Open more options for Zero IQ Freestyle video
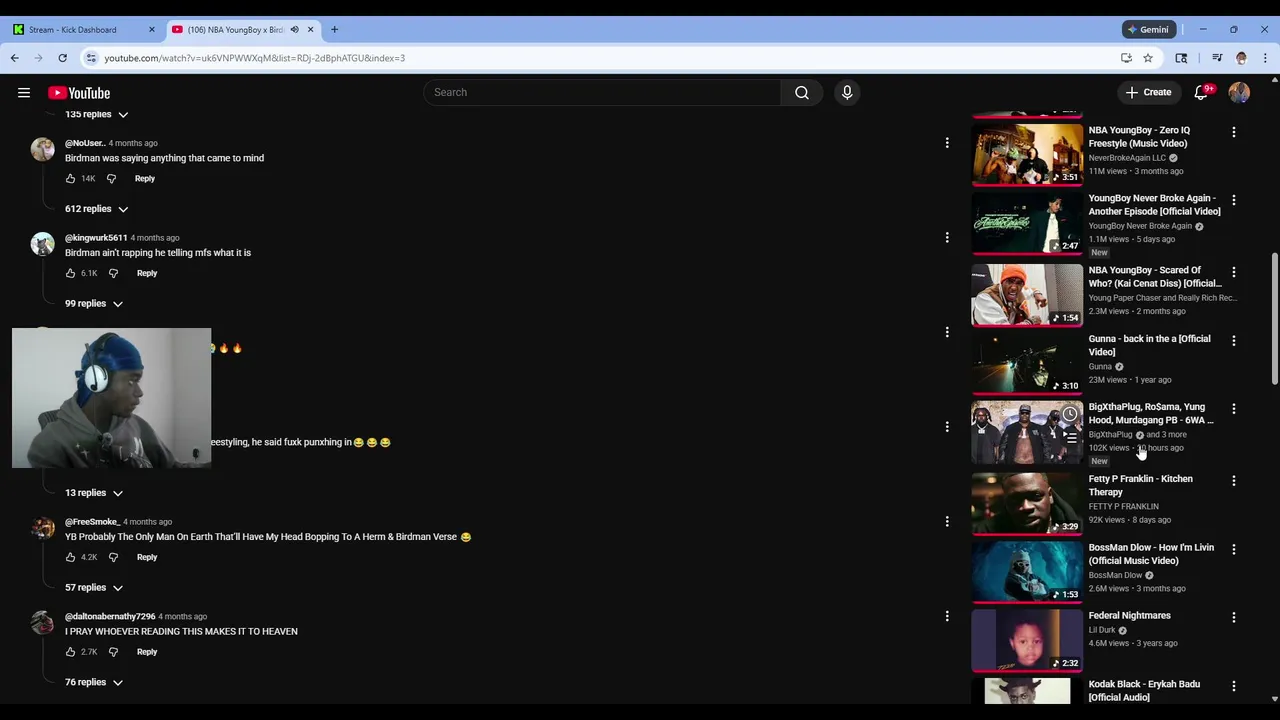The image size is (1280, 720). click(1234, 132)
